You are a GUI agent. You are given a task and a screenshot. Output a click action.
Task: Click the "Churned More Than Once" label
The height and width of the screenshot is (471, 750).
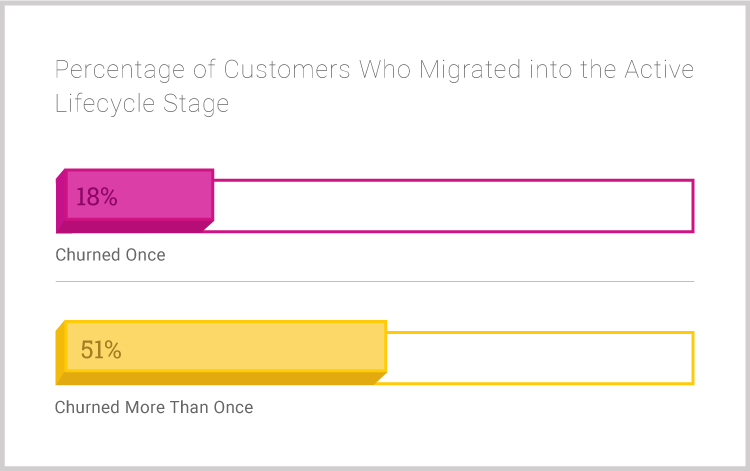point(154,407)
